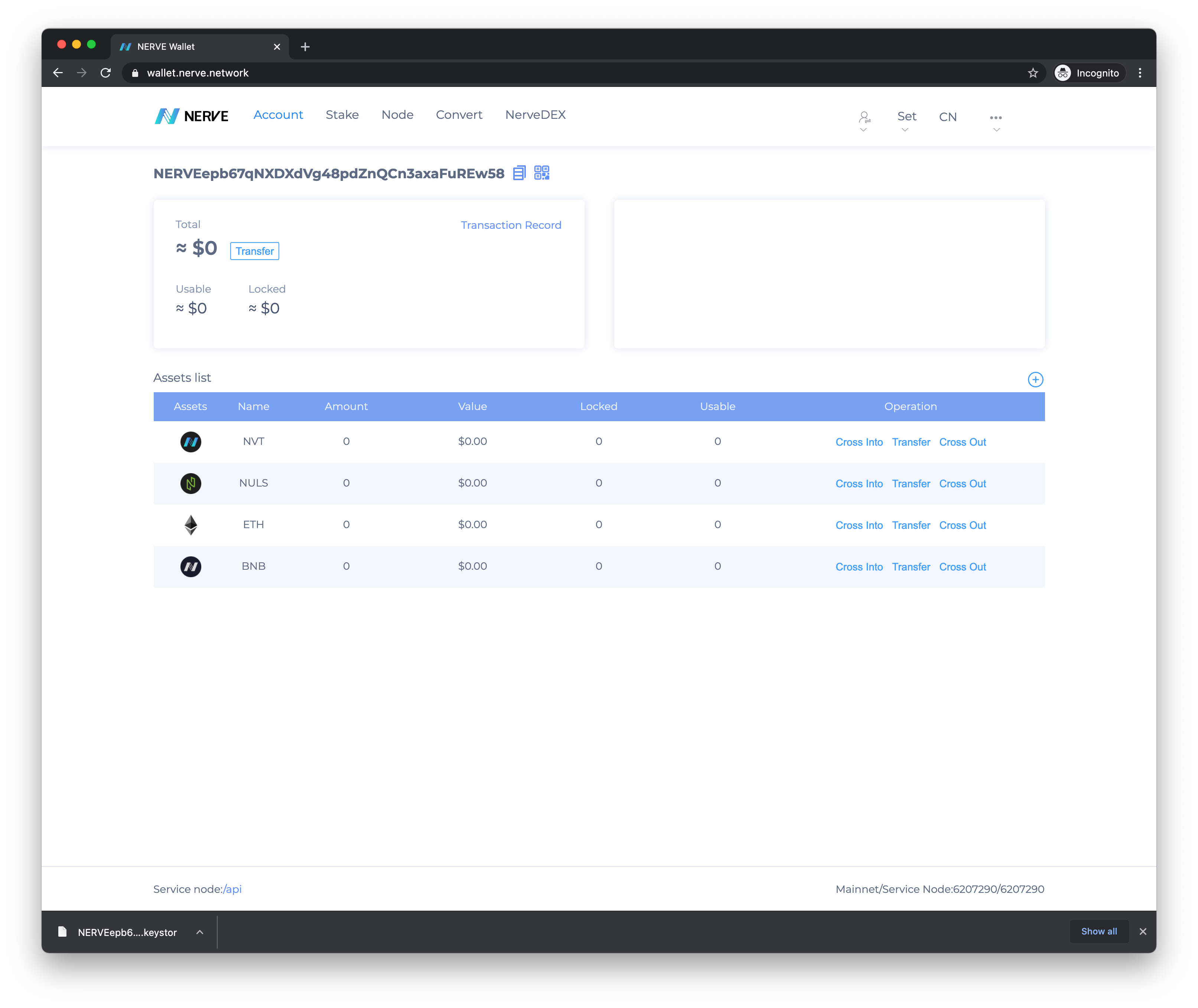Click the ETH token icon
This screenshot has height=1008, width=1198.
click(x=191, y=525)
